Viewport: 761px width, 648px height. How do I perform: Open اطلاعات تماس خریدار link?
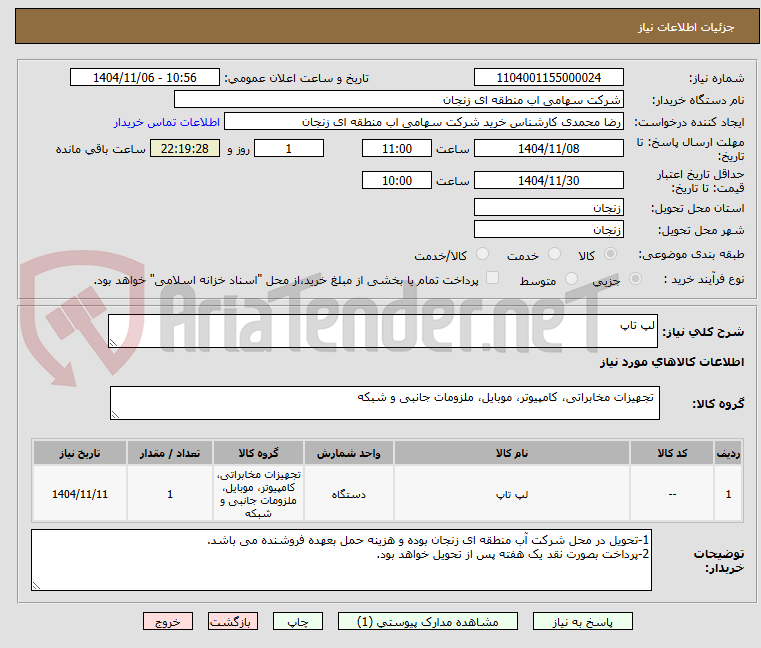(166, 122)
